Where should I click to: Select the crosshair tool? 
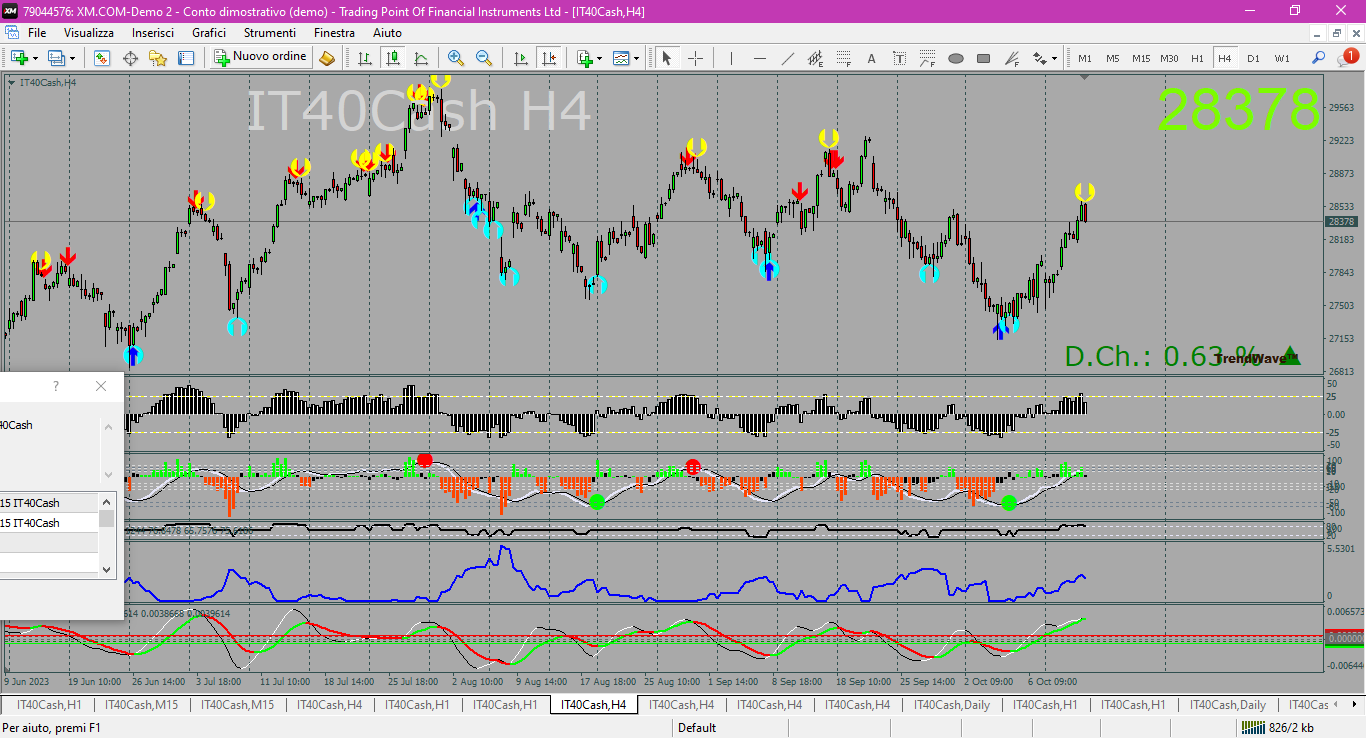point(695,58)
